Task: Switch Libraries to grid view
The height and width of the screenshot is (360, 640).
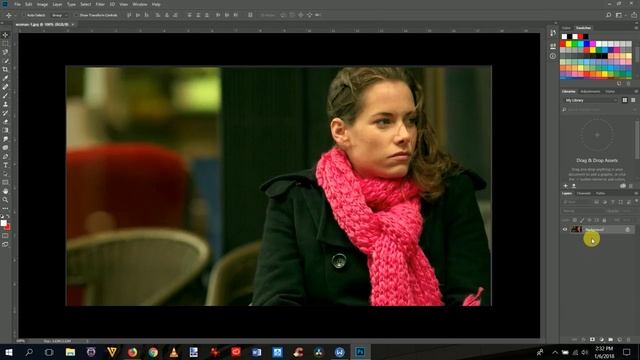Action: pos(624,100)
